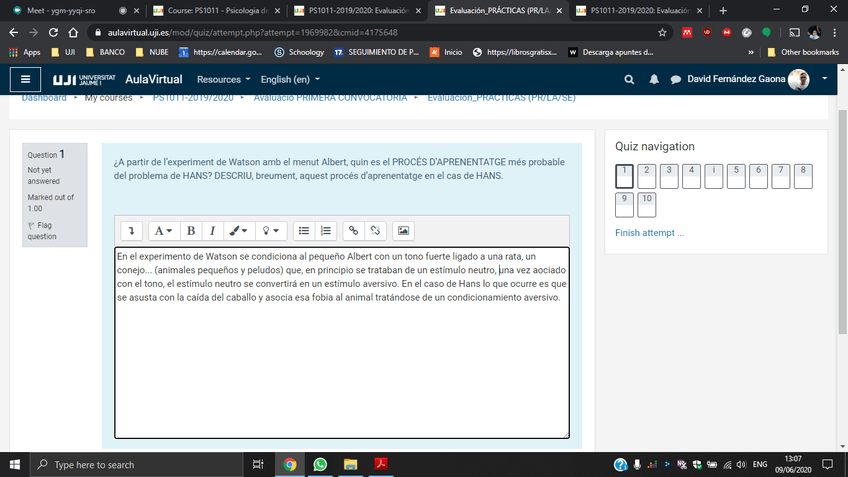Jump to question 8 in quiz navigation
Screen dimensions: 848x477
[803, 176]
